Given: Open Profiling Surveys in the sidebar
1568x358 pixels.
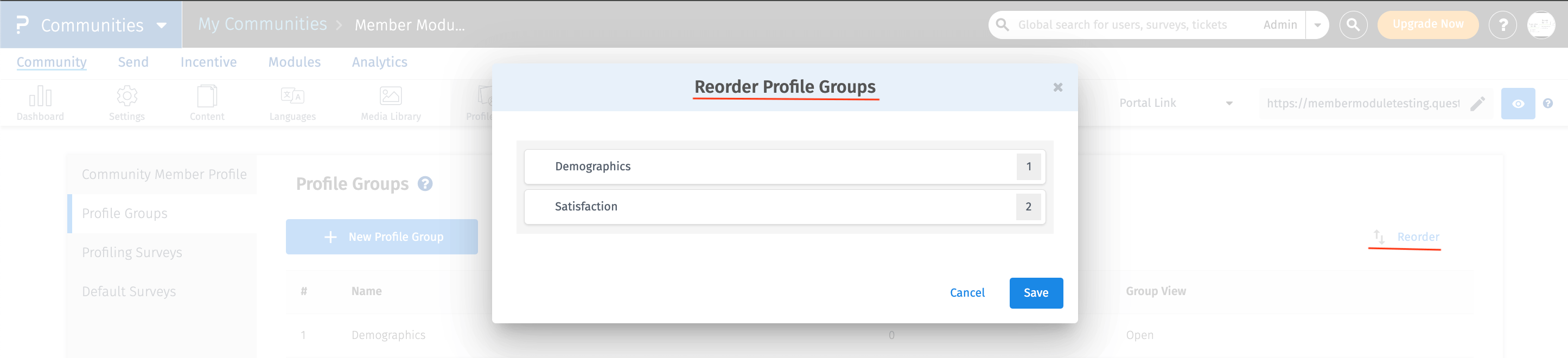Looking at the screenshot, I should [x=132, y=252].
